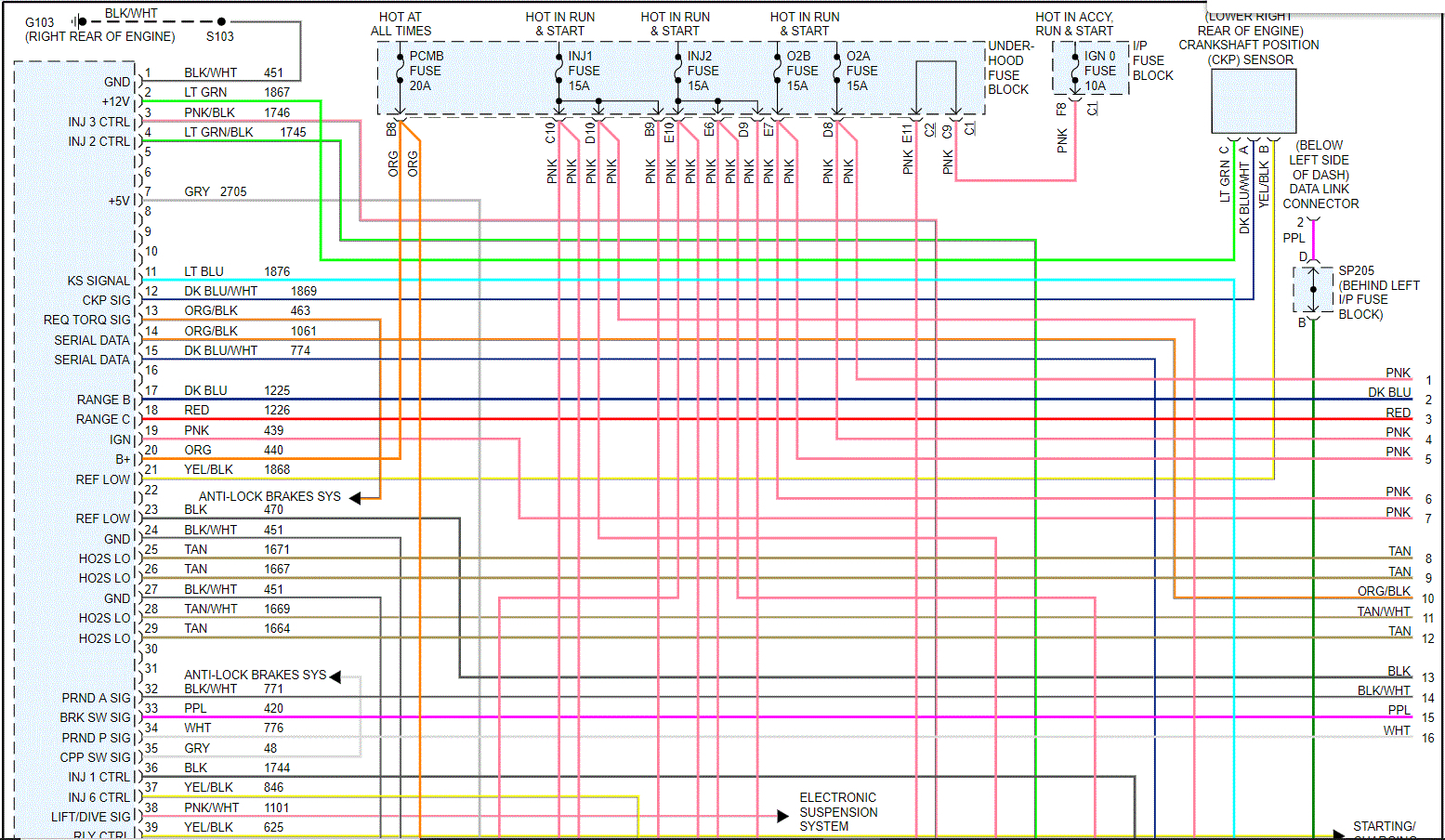Select the INJ 3 CTRL pin label

[99, 122]
